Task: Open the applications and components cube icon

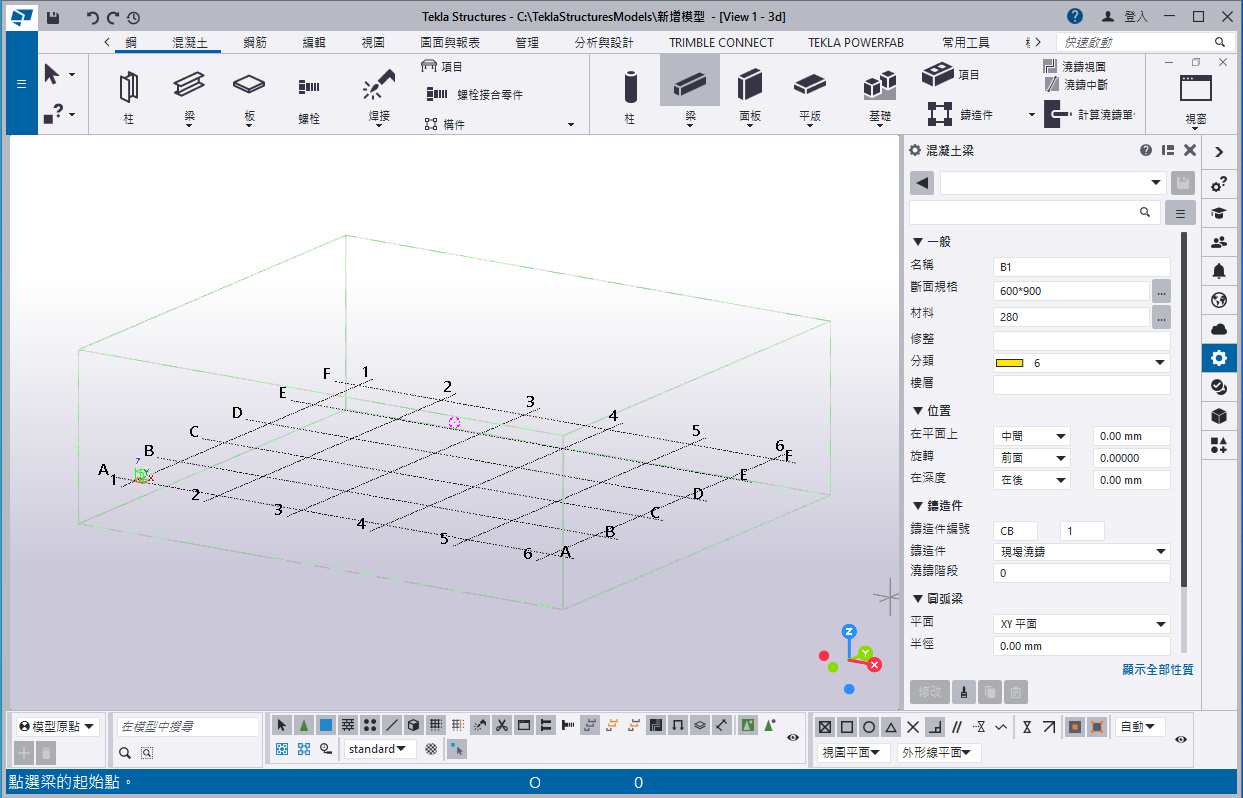Action: [x=1218, y=416]
